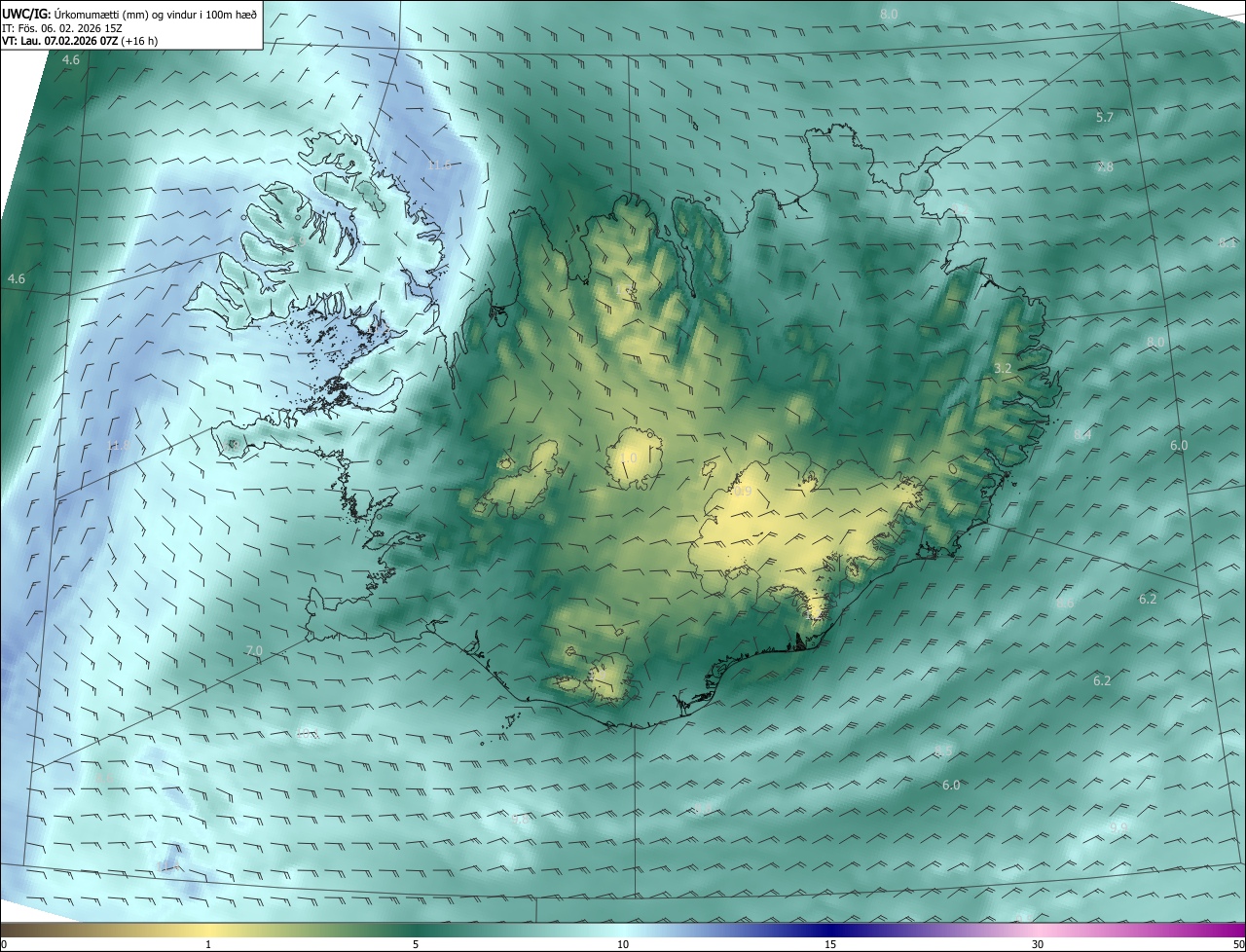Click the 3.2 value label over east Iceland
1246x952 pixels.
coord(1004,369)
